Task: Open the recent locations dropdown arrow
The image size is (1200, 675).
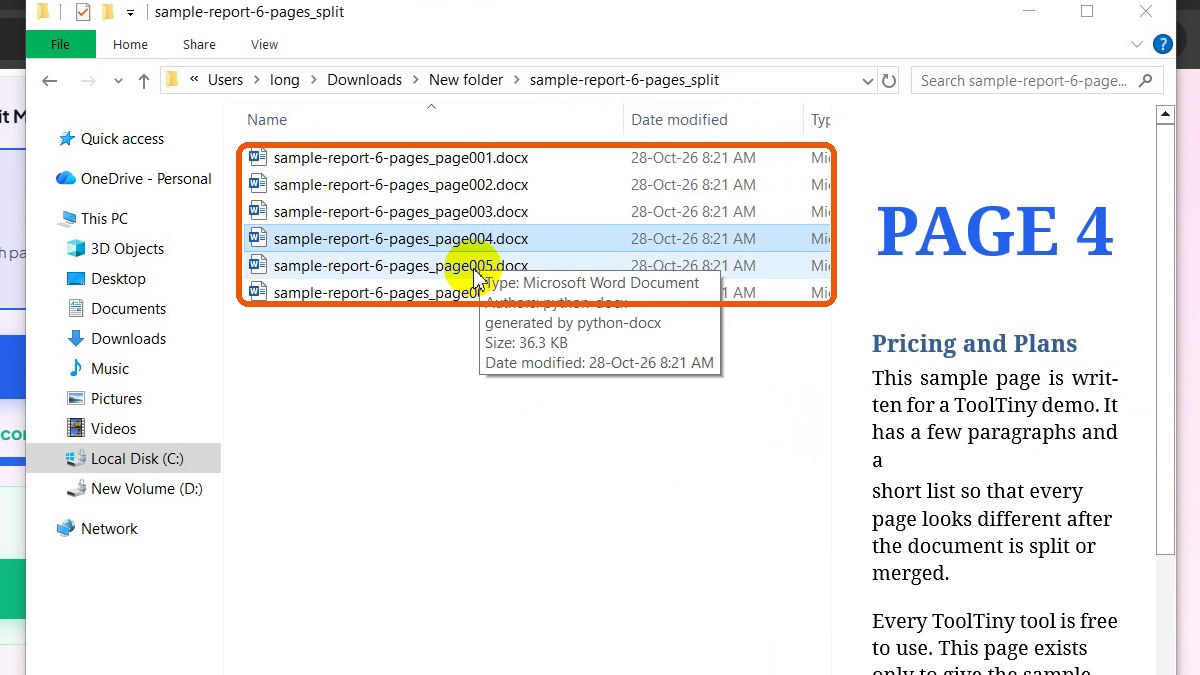Action: [118, 81]
